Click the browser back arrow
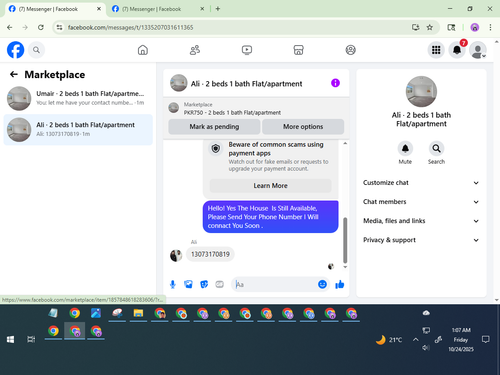This screenshot has width=500, height=375. 10,27
